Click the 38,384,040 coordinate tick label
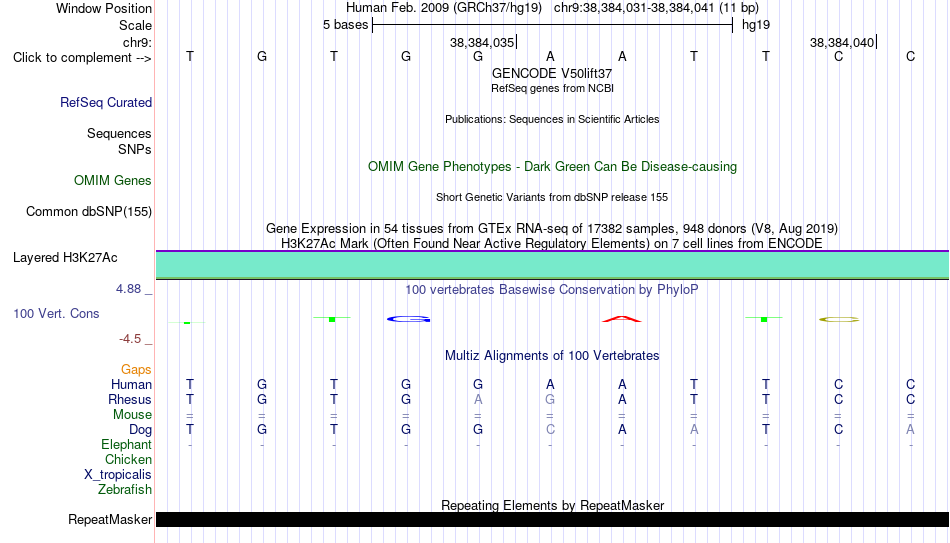Image resolution: width=950 pixels, height=543 pixels. (842, 42)
